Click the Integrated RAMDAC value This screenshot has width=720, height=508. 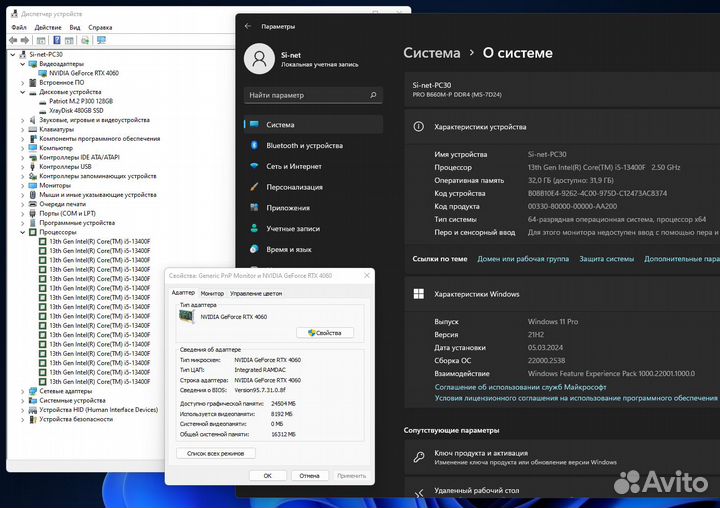click(x=260, y=370)
